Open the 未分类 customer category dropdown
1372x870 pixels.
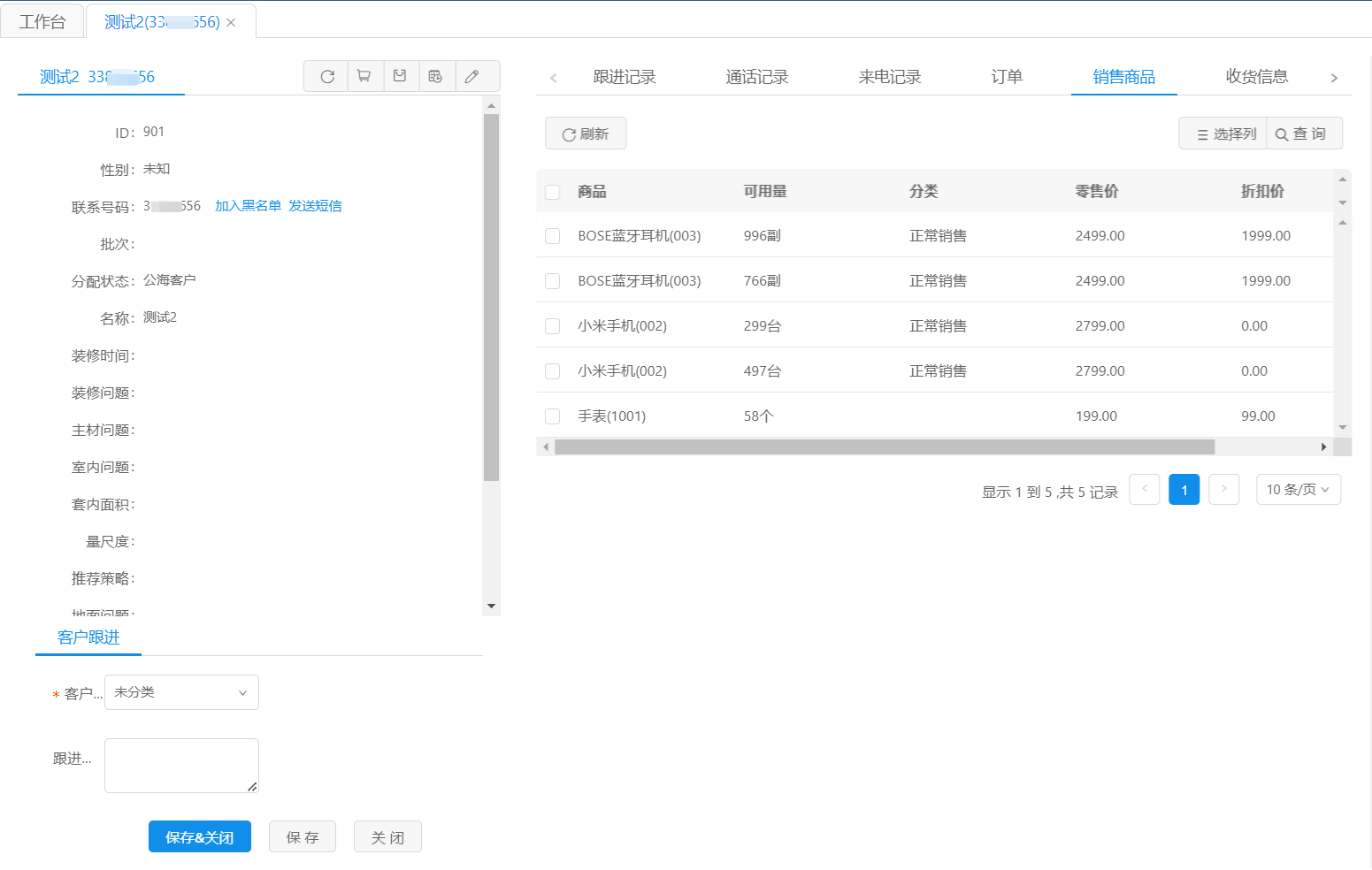click(x=181, y=692)
